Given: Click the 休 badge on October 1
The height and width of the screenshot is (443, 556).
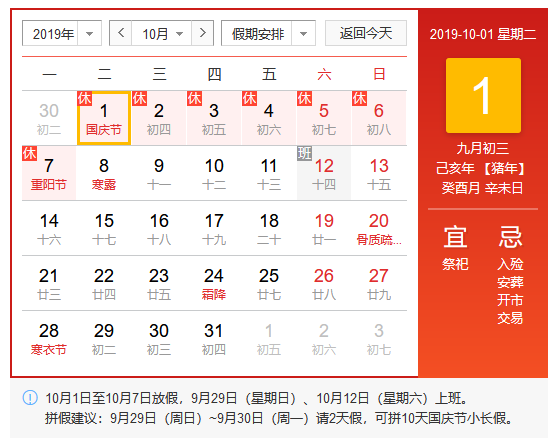Looking at the screenshot, I should (84, 98).
